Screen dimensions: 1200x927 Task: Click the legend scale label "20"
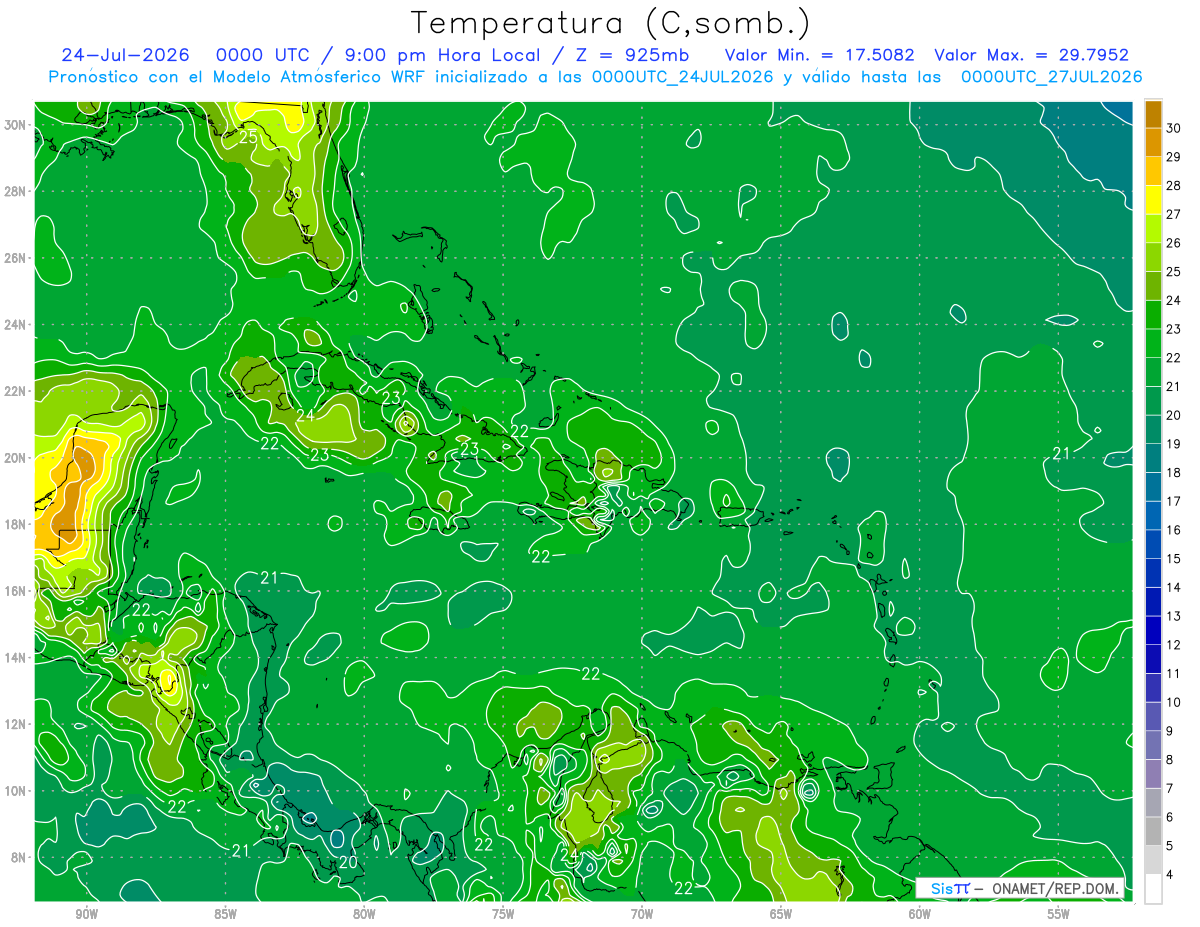coord(1174,415)
